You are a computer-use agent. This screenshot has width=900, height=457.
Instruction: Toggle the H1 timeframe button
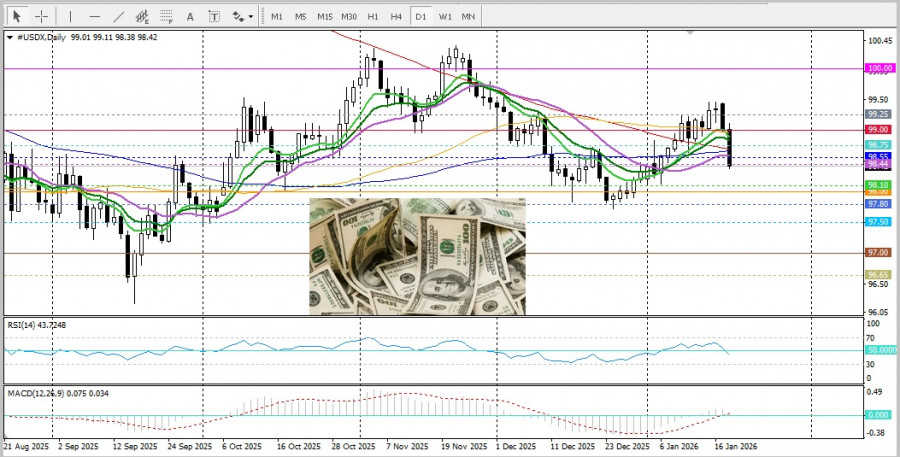(x=373, y=16)
